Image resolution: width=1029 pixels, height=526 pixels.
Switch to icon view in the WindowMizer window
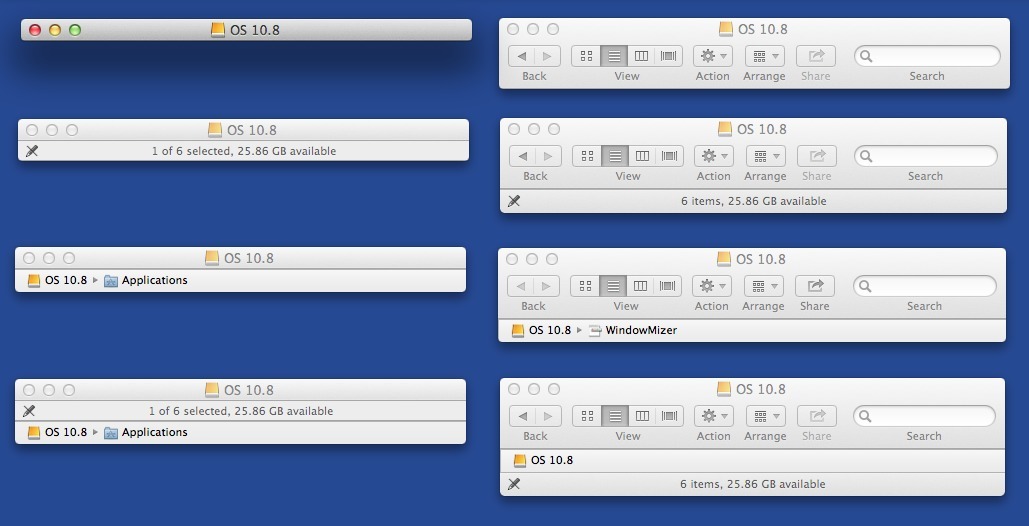pyautogui.click(x=585, y=286)
